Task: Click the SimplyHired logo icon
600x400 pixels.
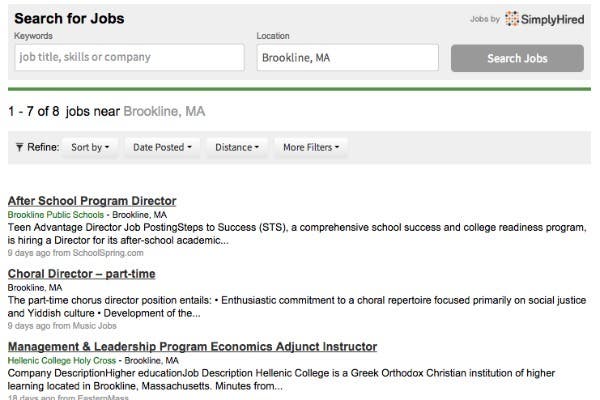Action: (x=512, y=19)
